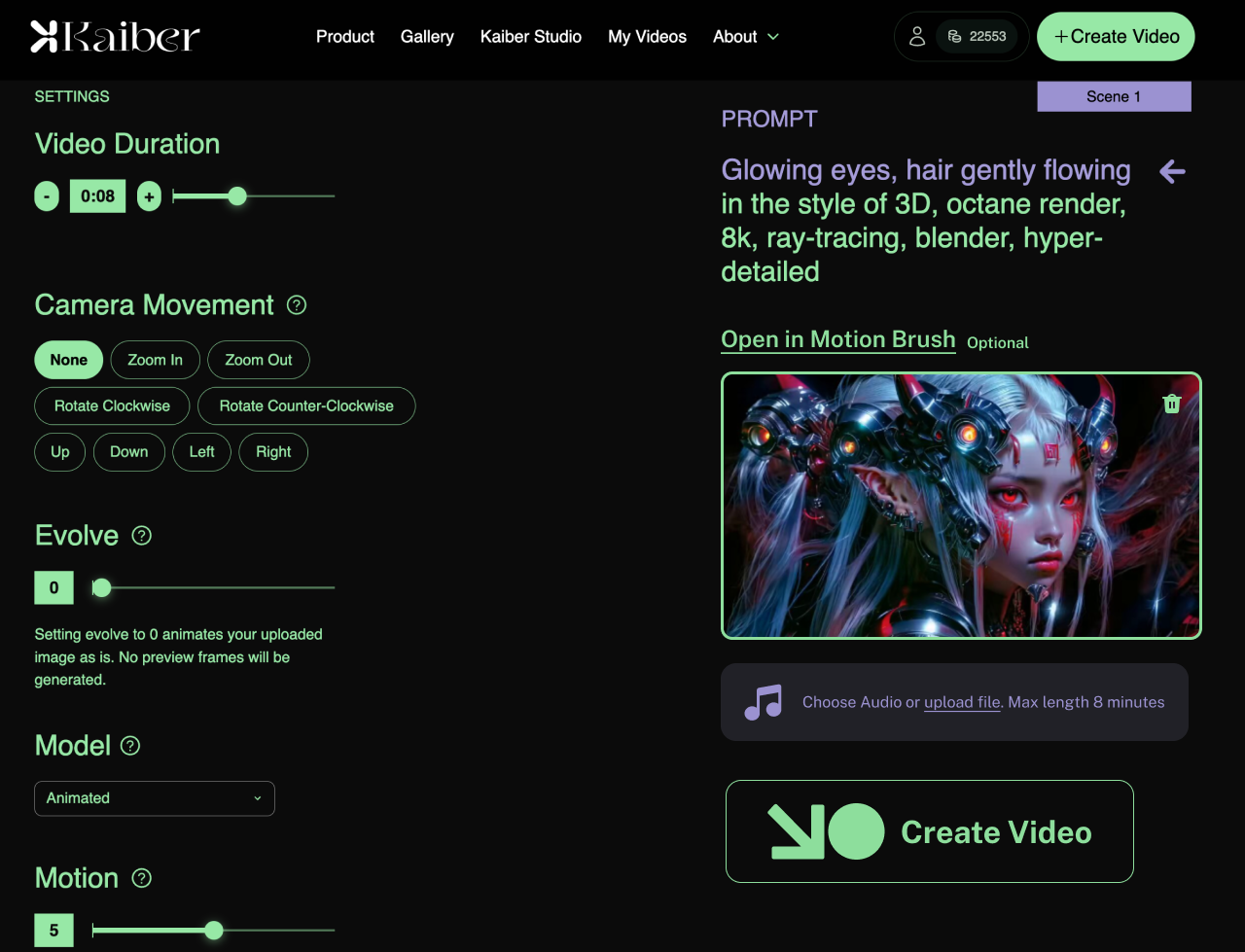Image resolution: width=1245 pixels, height=952 pixels.
Task: Click the upload file link
Action: (x=962, y=702)
